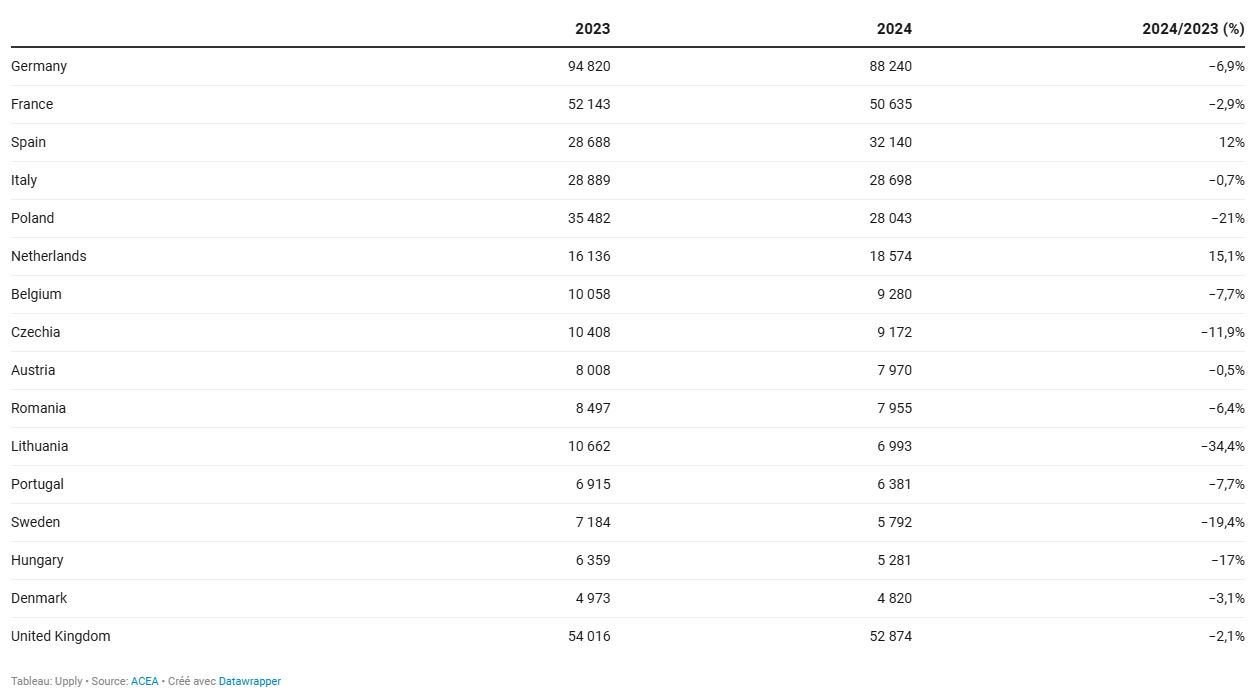Select the Netherlands row label
The height and width of the screenshot is (693, 1257).
49,256
